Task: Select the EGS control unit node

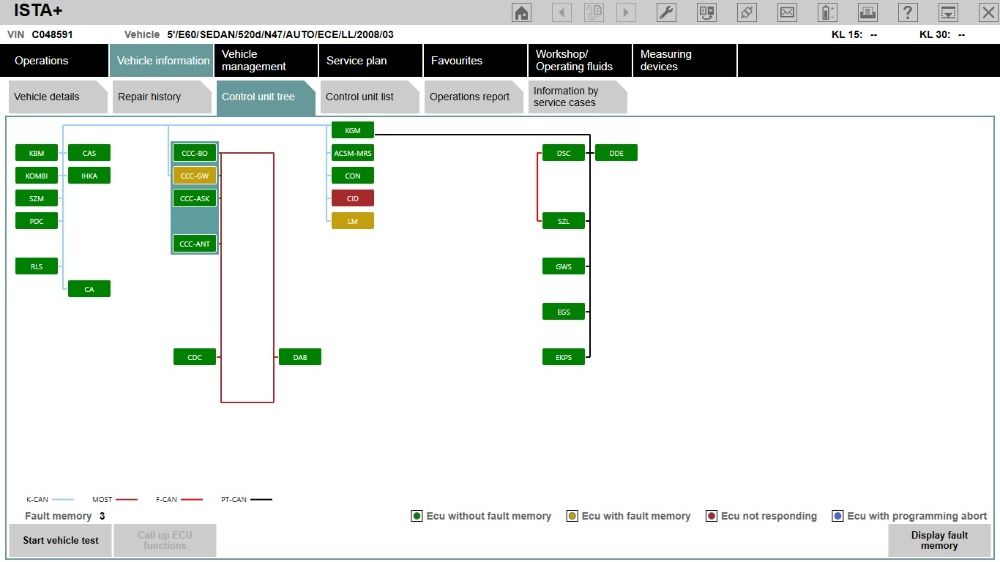Action: (x=563, y=312)
